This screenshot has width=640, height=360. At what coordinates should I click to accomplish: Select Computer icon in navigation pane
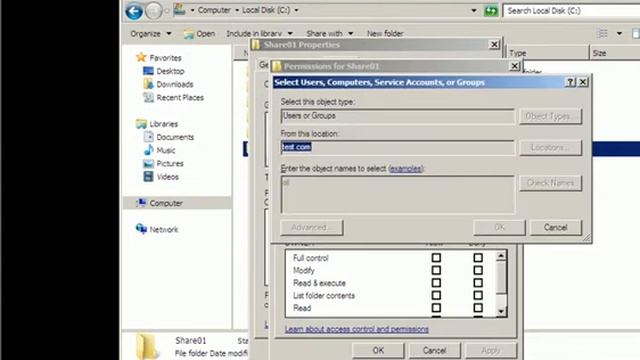tap(141, 203)
